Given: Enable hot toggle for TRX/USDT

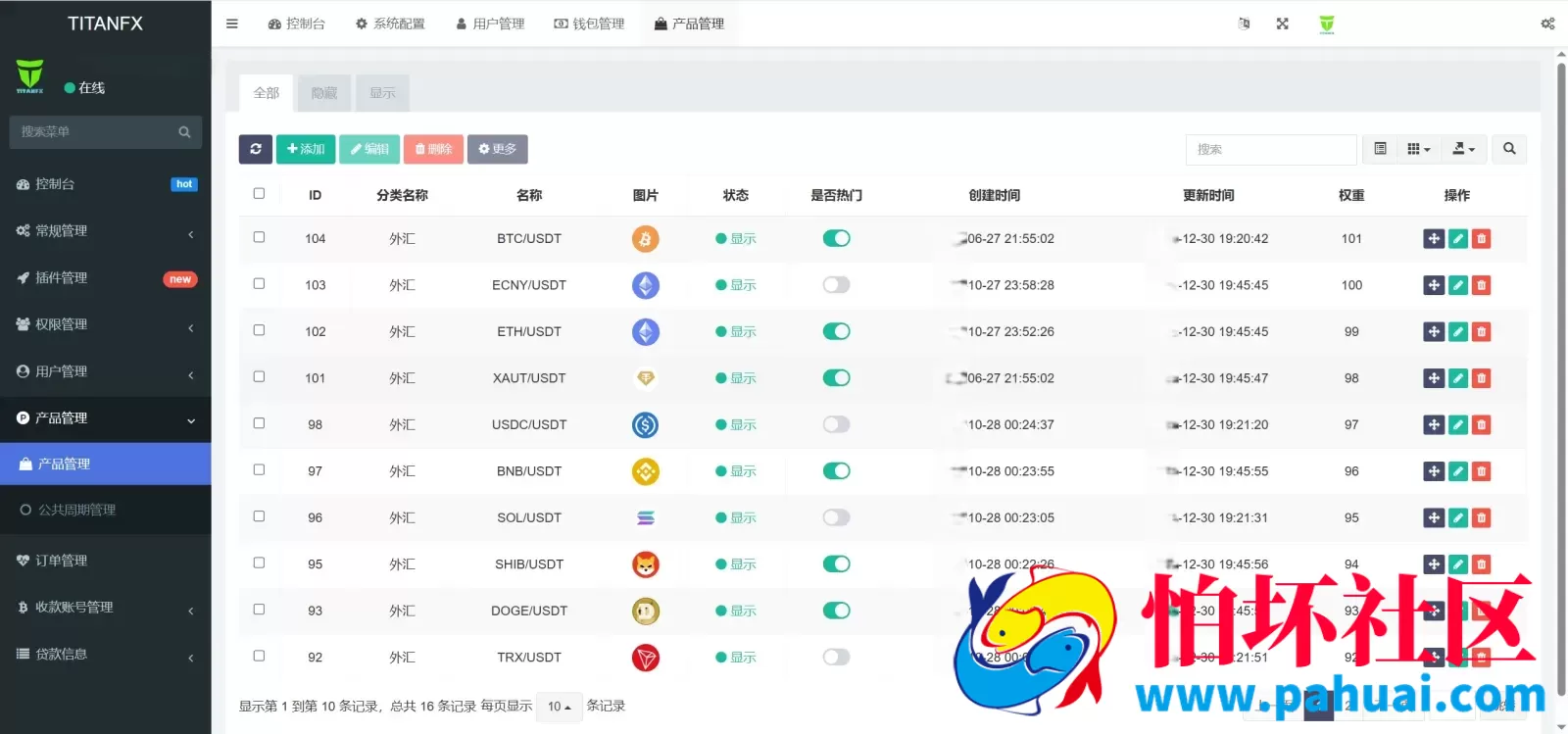Looking at the screenshot, I should (x=836, y=657).
